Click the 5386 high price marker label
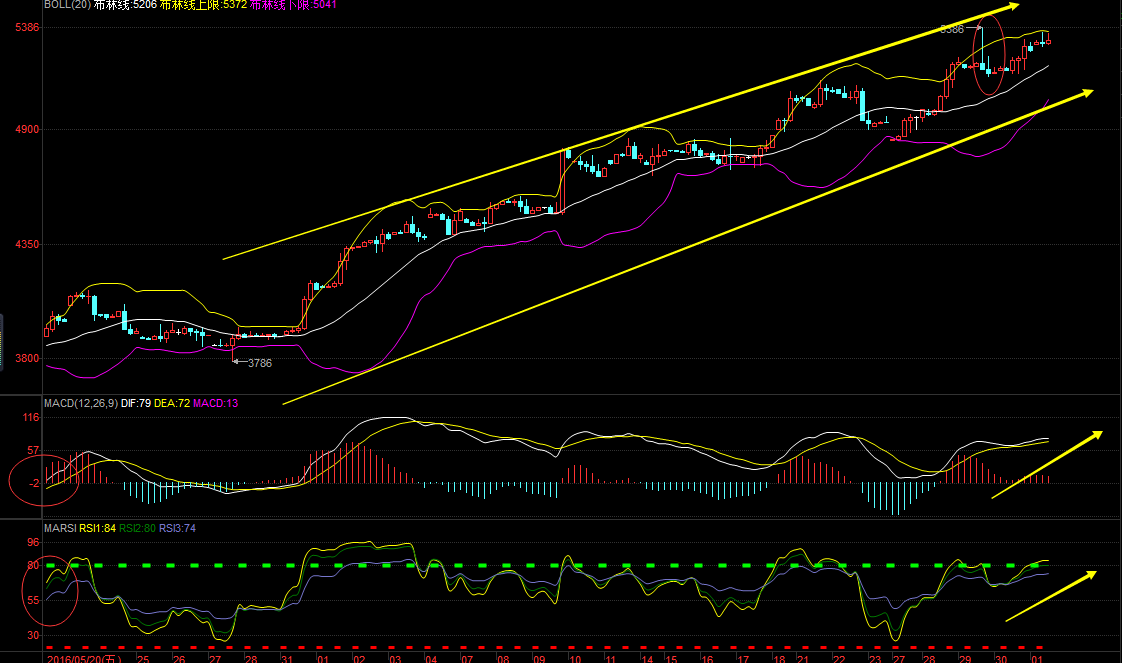1122x663 pixels. [x=952, y=30]
